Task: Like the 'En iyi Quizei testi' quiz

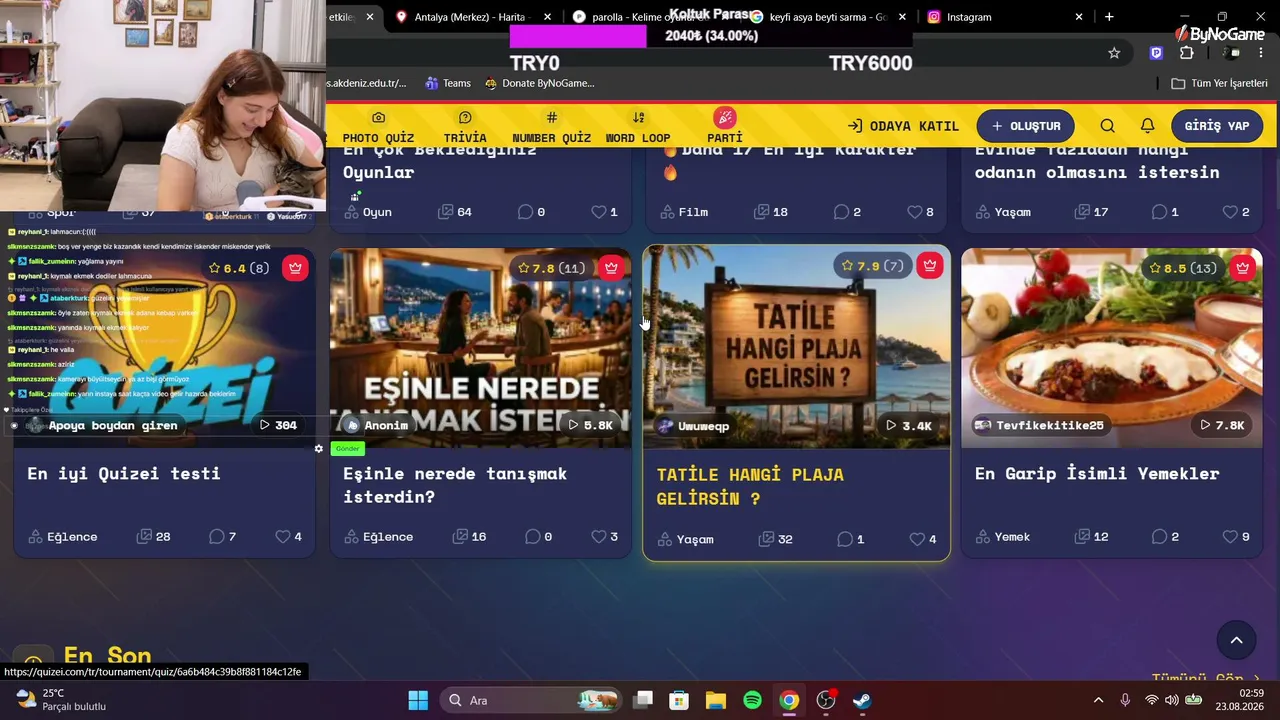Action: click(x=288, y=537)
